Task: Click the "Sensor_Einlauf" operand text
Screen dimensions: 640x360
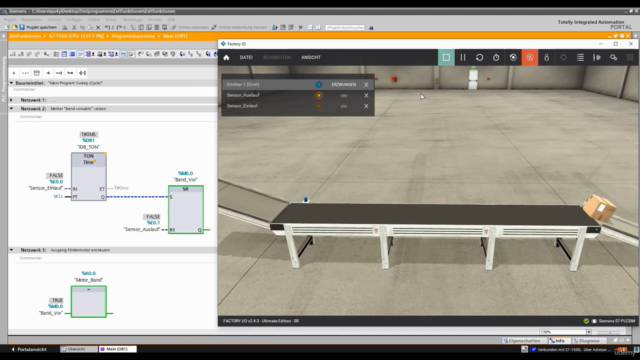Action: tap(46, 188)
